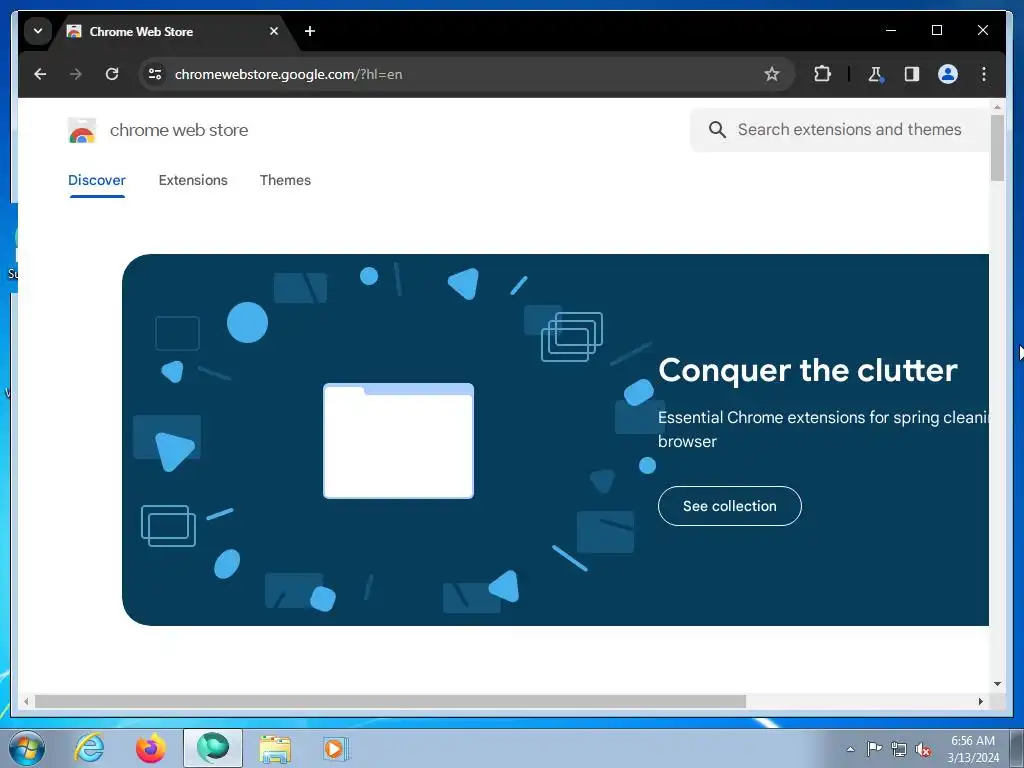Open the Action Center flag icon
Viewport: 1024px width, 768px height.
[874, 749]
